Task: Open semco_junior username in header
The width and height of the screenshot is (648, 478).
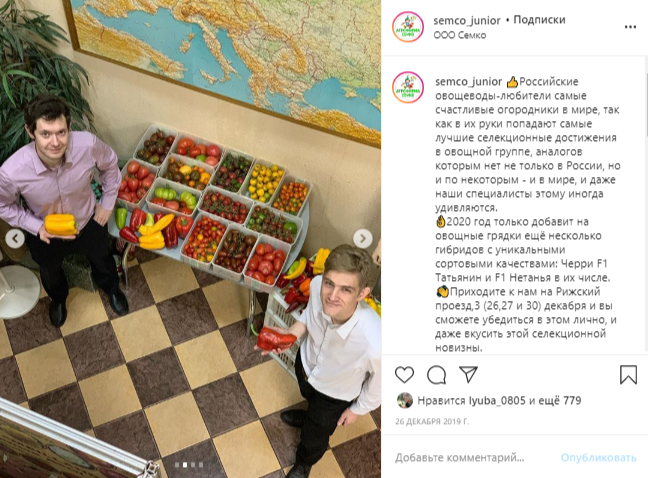Action: (467, 20)
